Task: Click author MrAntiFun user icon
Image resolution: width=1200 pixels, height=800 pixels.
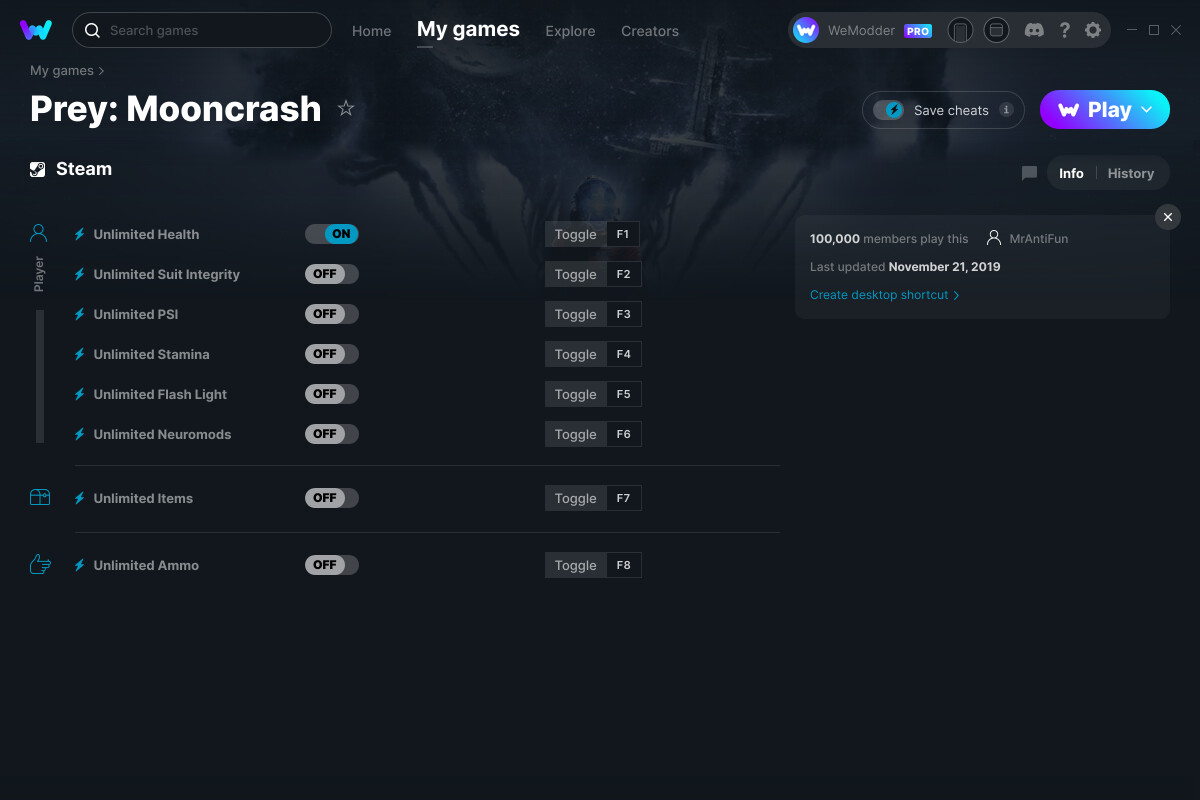Action: pos(994,238)
